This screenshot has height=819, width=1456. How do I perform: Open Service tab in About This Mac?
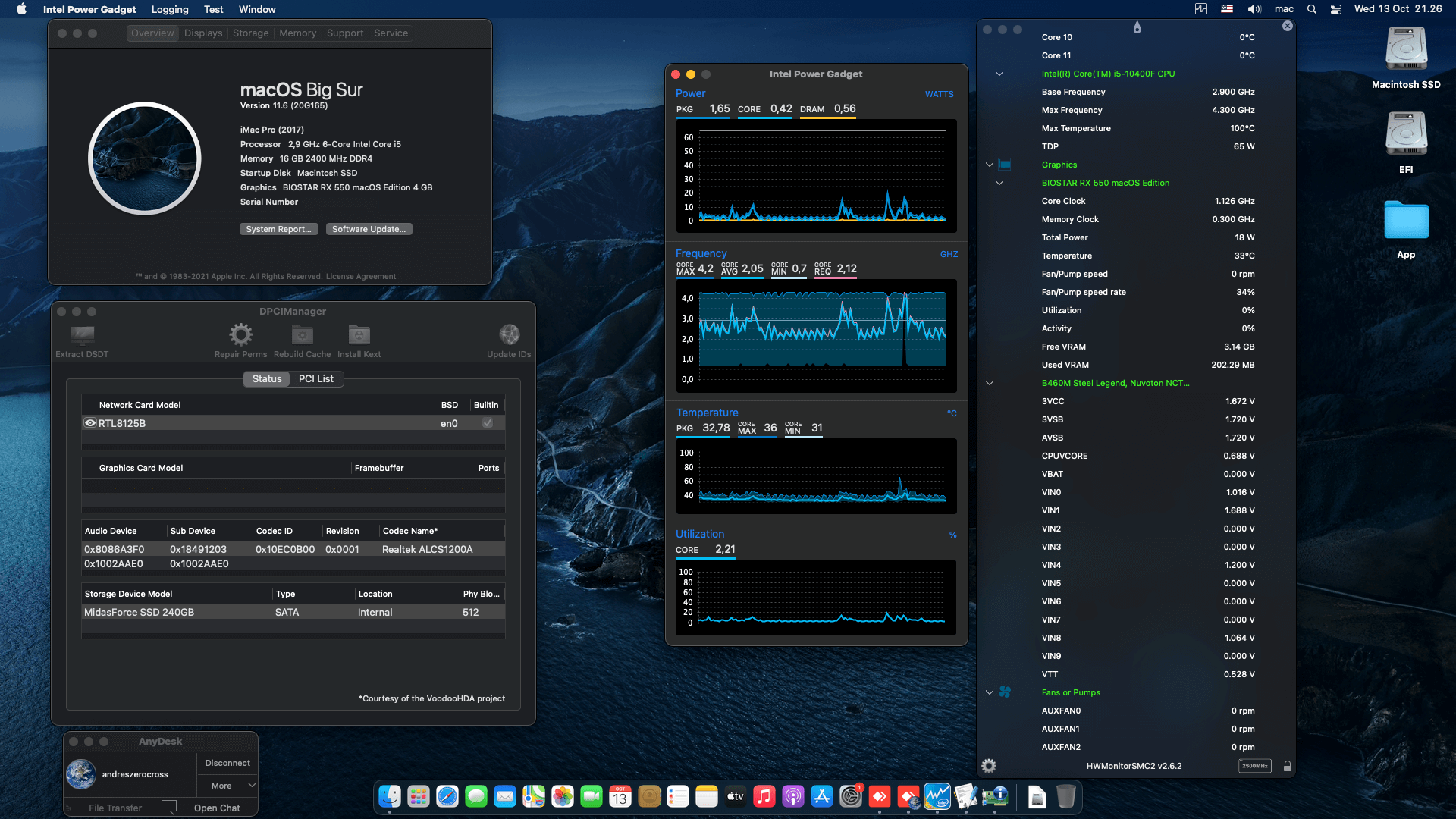click(x=391, y=33)
